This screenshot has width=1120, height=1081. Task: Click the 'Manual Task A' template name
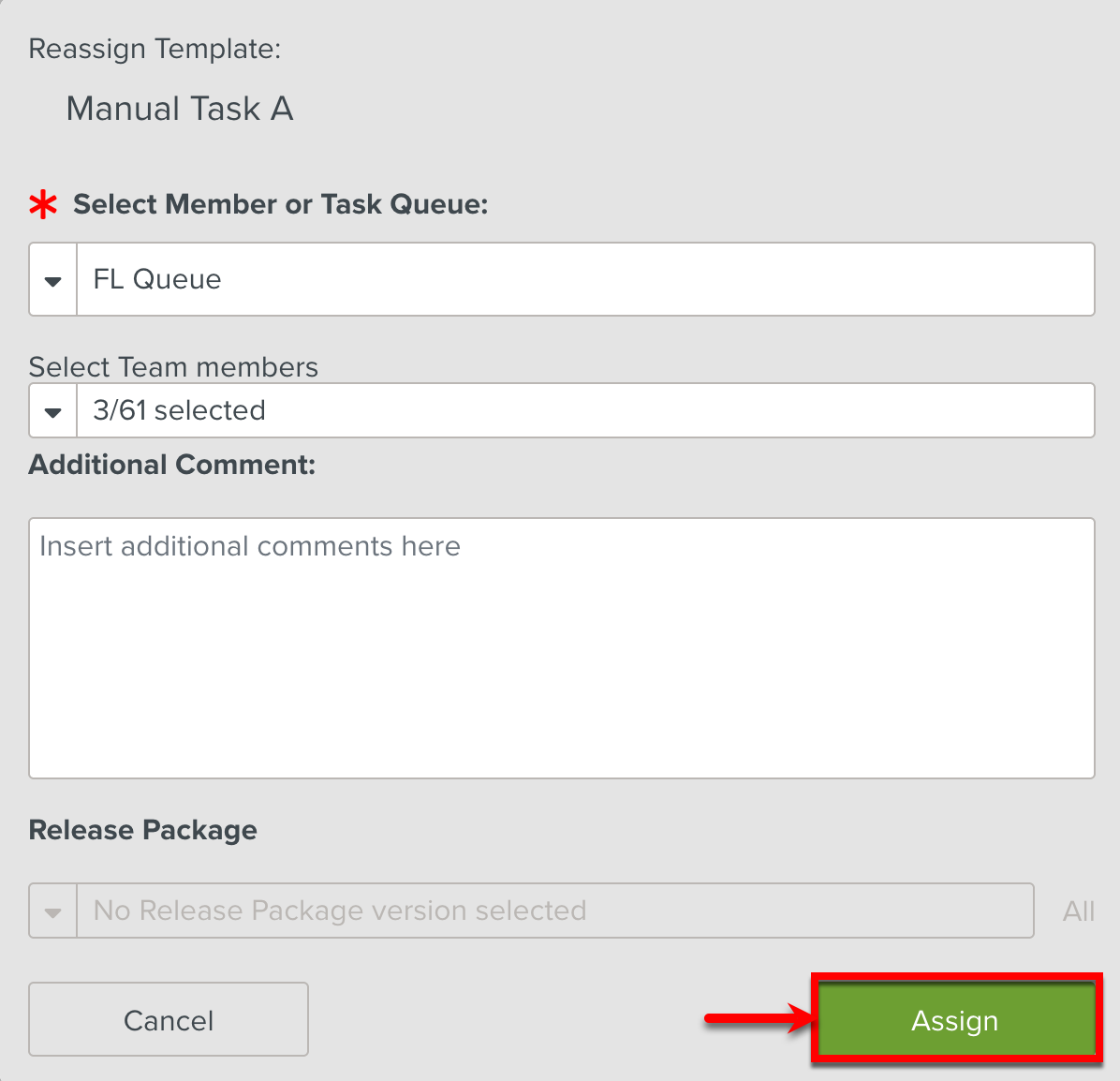[180, 109]
